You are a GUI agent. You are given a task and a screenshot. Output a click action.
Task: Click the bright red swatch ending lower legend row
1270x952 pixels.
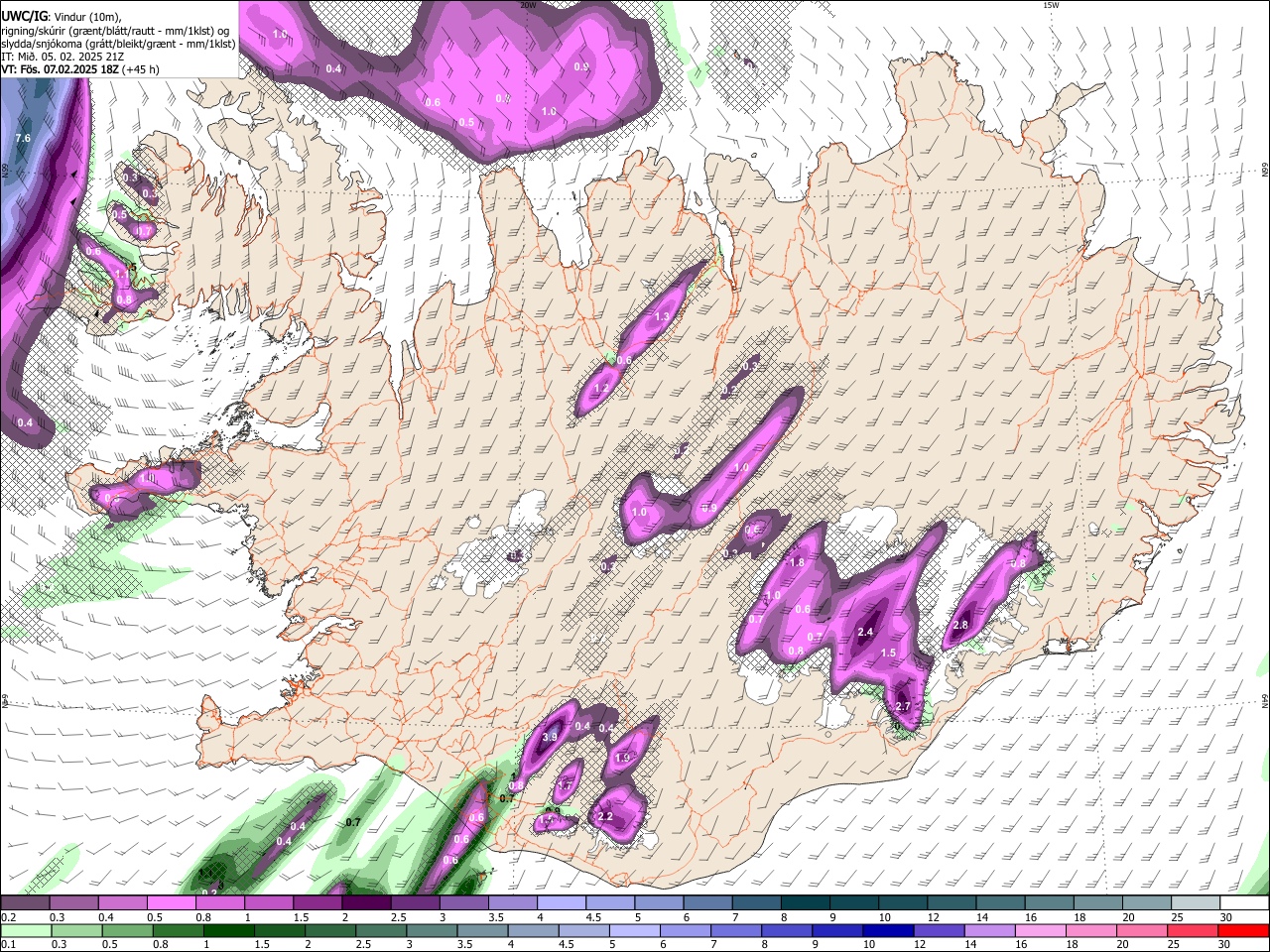(1243, 931)
